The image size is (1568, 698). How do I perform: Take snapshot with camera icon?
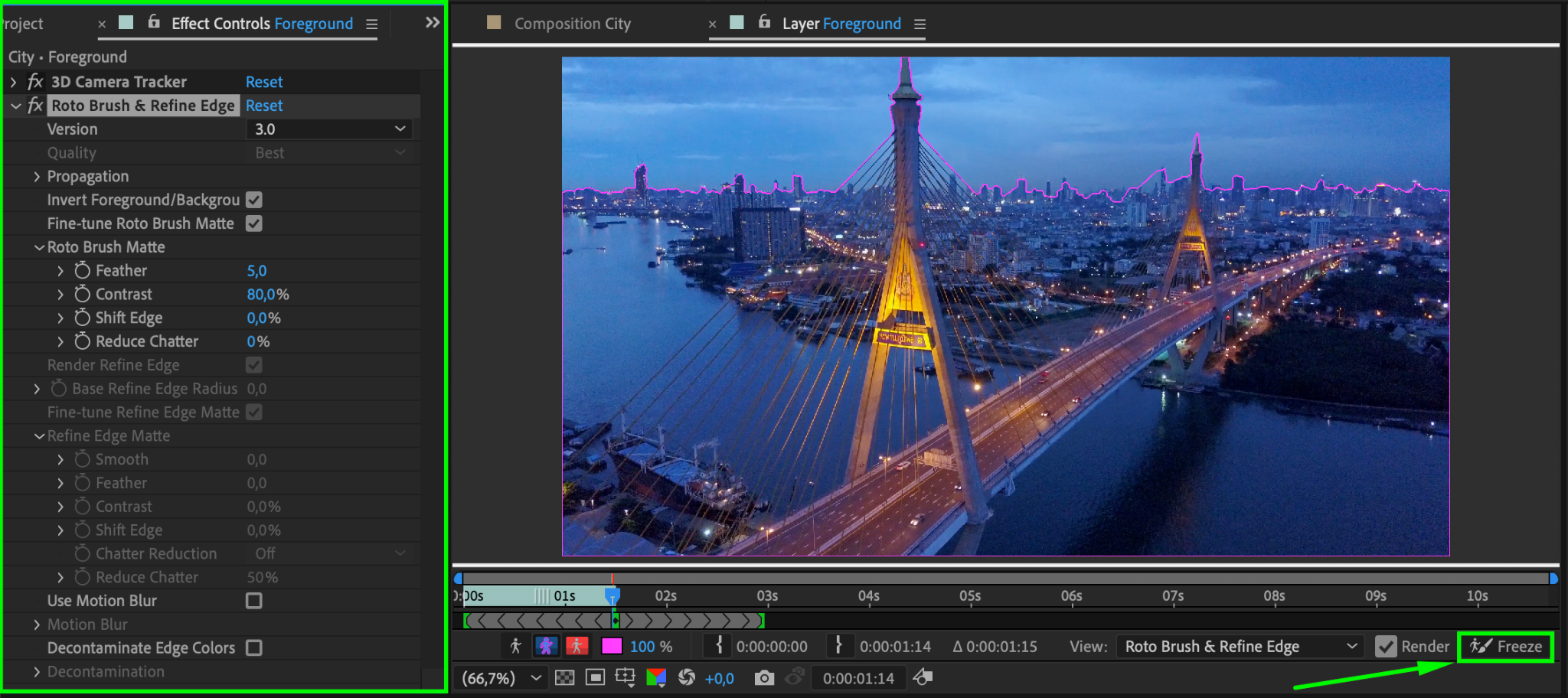(x=763, y=678)
